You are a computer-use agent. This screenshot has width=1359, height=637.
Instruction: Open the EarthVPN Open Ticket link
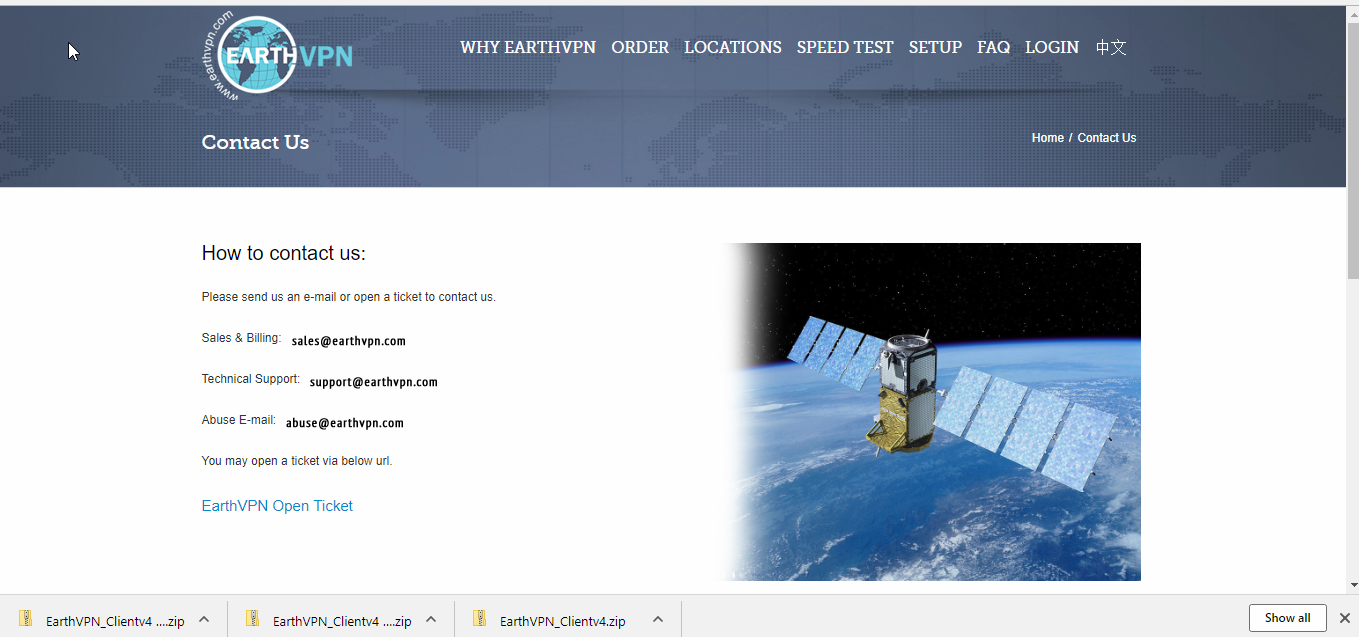coord(277,506)
